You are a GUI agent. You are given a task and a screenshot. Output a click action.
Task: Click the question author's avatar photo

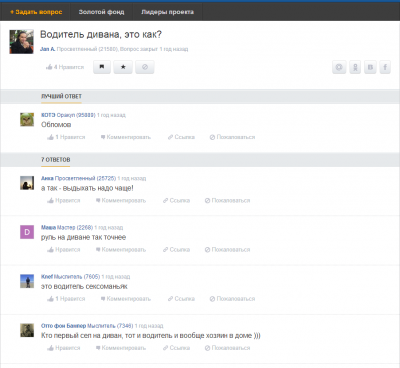22,42
